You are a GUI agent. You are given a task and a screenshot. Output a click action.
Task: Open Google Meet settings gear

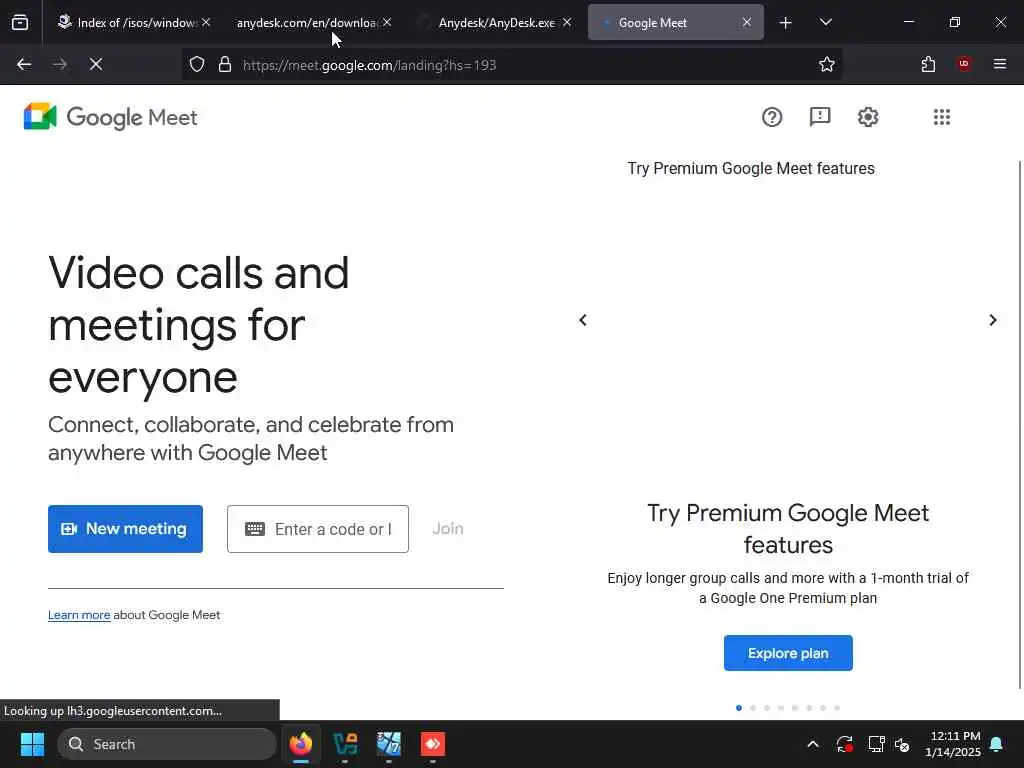[x=868, y=118]
